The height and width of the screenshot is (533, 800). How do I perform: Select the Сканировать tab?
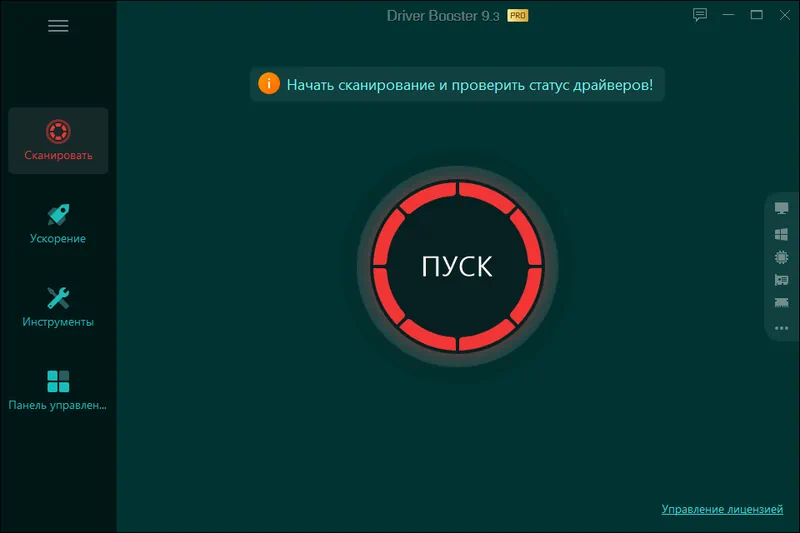click(58, 141)
